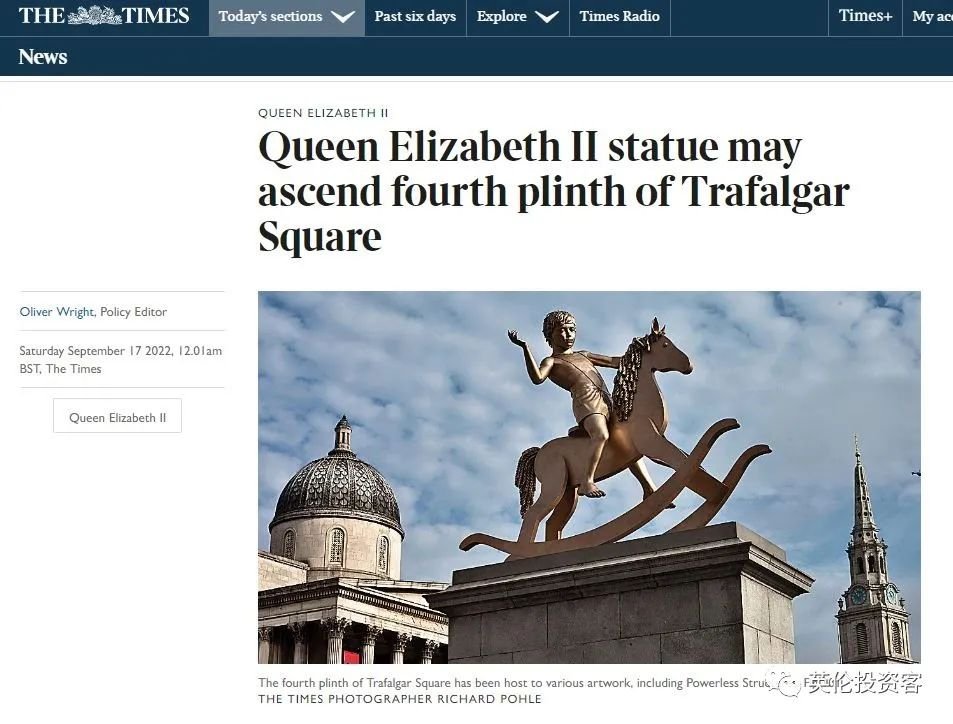Viewport: 953px width, 724px height.
Task: Click the QUEEN ELIZABETH II topic label
Action: click(x=323, y=113)
